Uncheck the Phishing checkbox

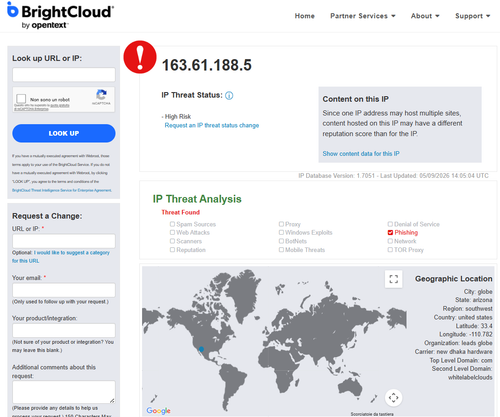pos(390,232)
